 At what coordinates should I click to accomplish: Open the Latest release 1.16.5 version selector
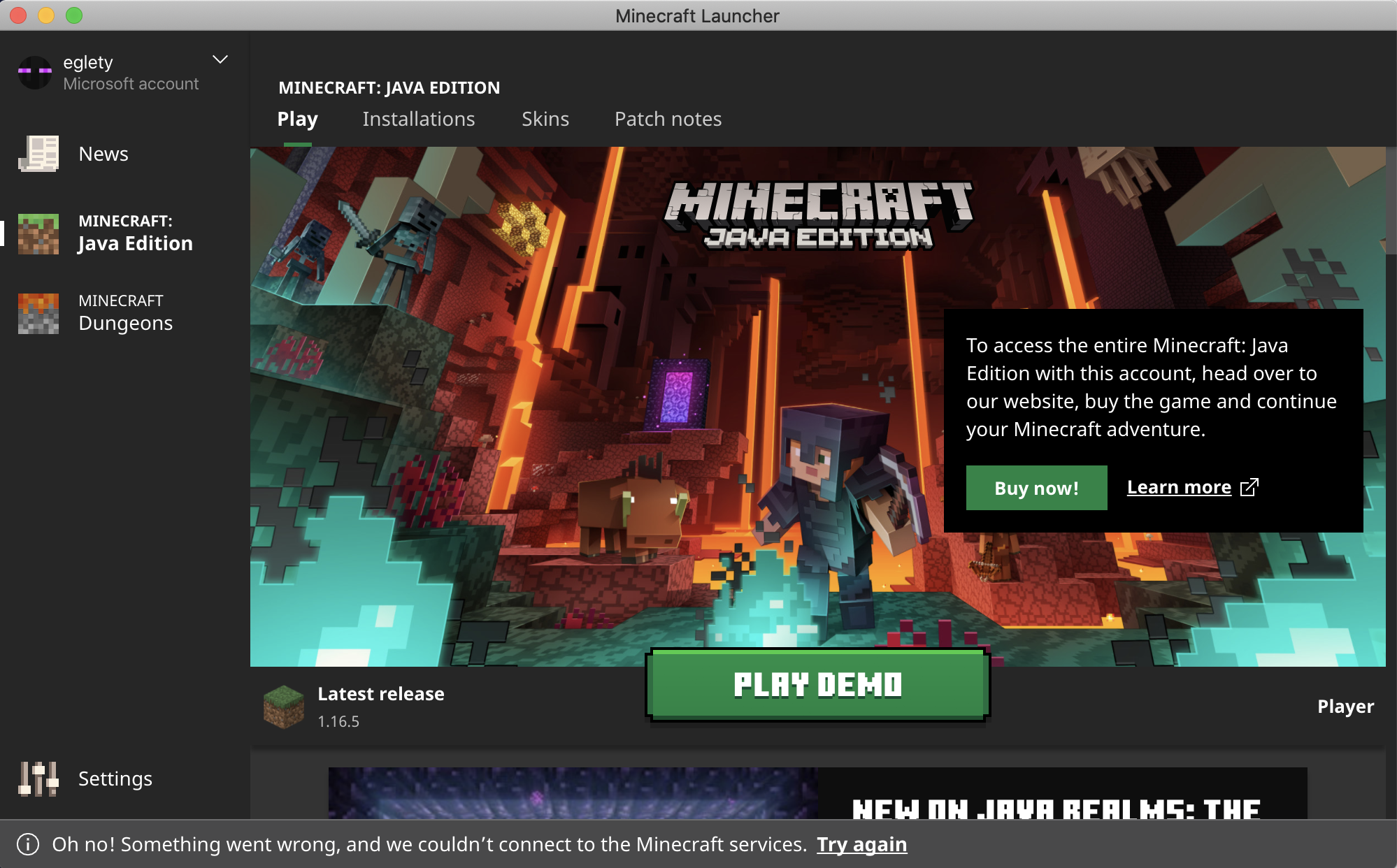pyautogui.click(x=381, y=707)
